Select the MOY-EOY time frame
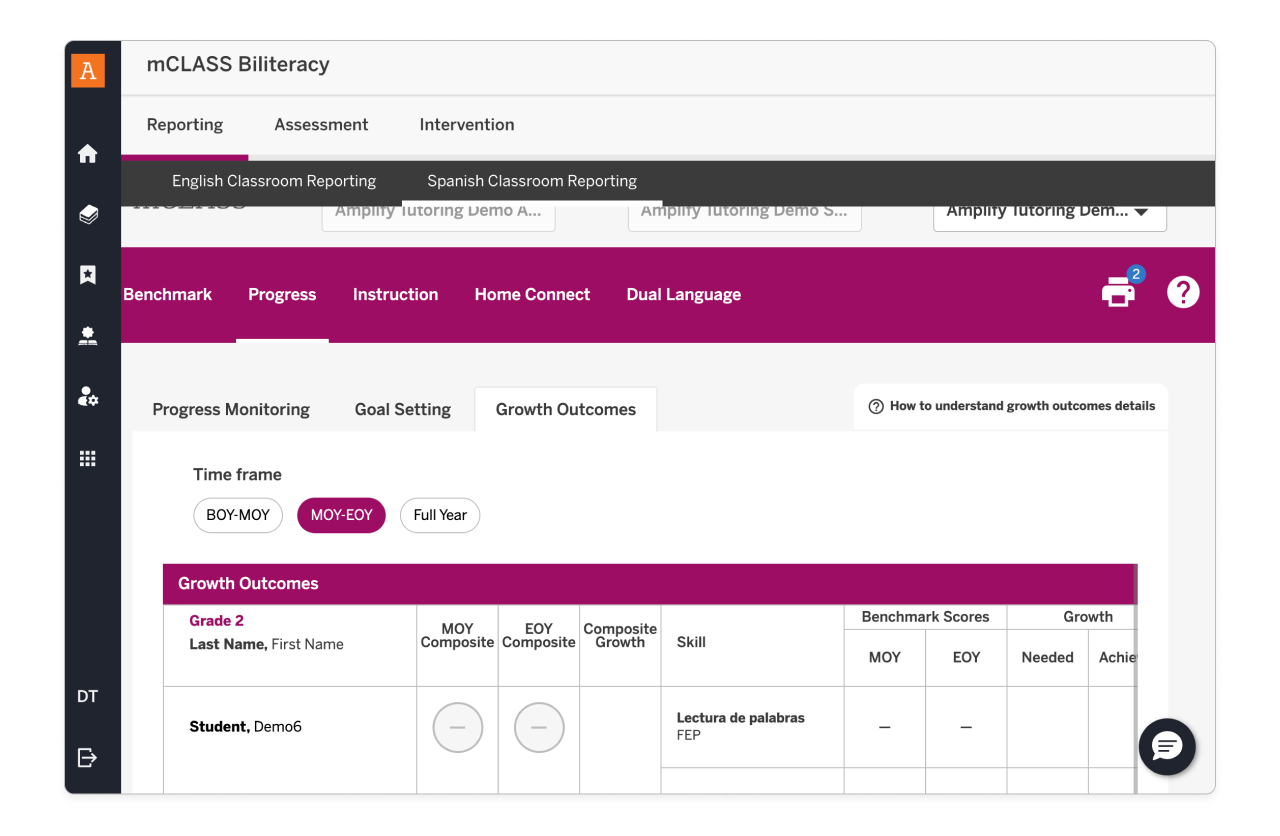 click(341, 515)
